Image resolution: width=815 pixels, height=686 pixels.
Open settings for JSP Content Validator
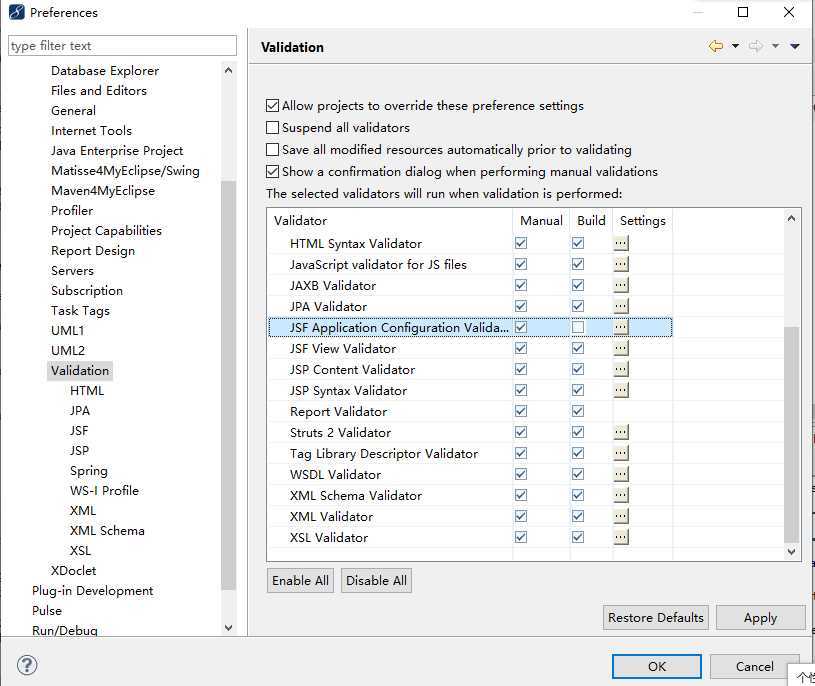(621, 369)
